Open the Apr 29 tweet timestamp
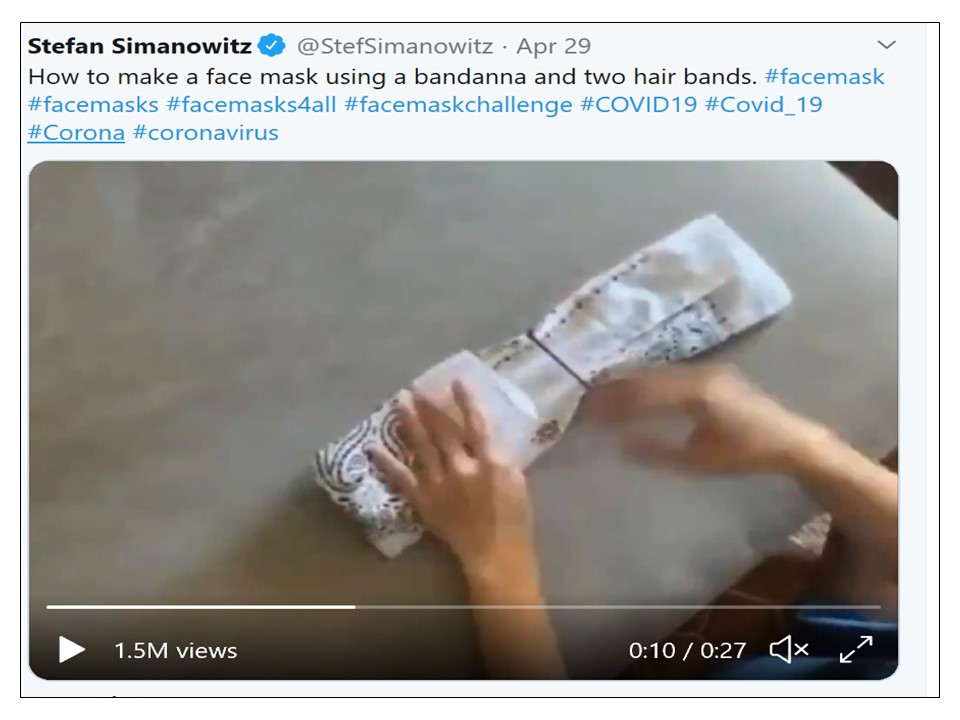960x720 pixels. (553, 46)
